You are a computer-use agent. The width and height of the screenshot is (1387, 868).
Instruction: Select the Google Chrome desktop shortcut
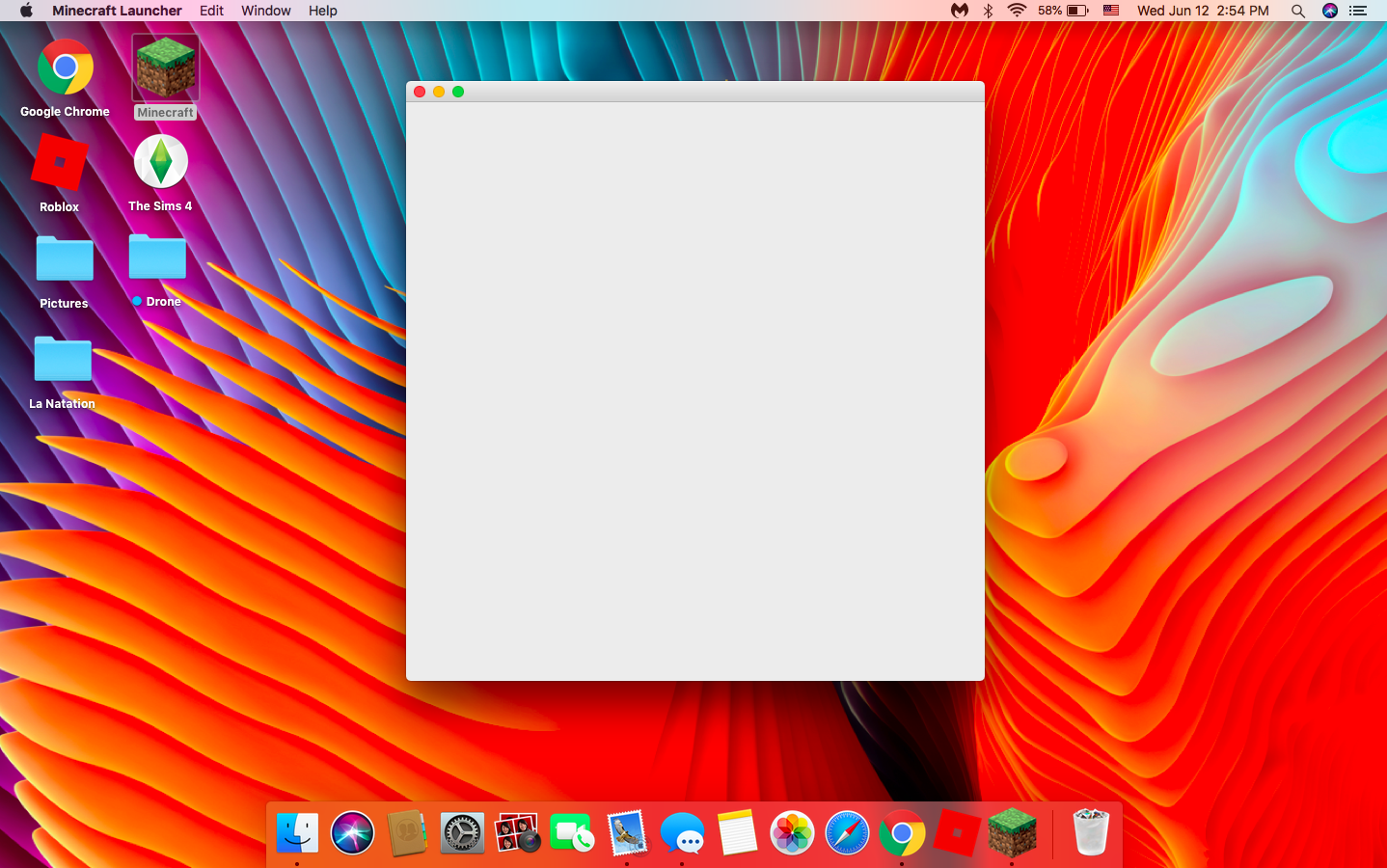[x=65, y=68]
